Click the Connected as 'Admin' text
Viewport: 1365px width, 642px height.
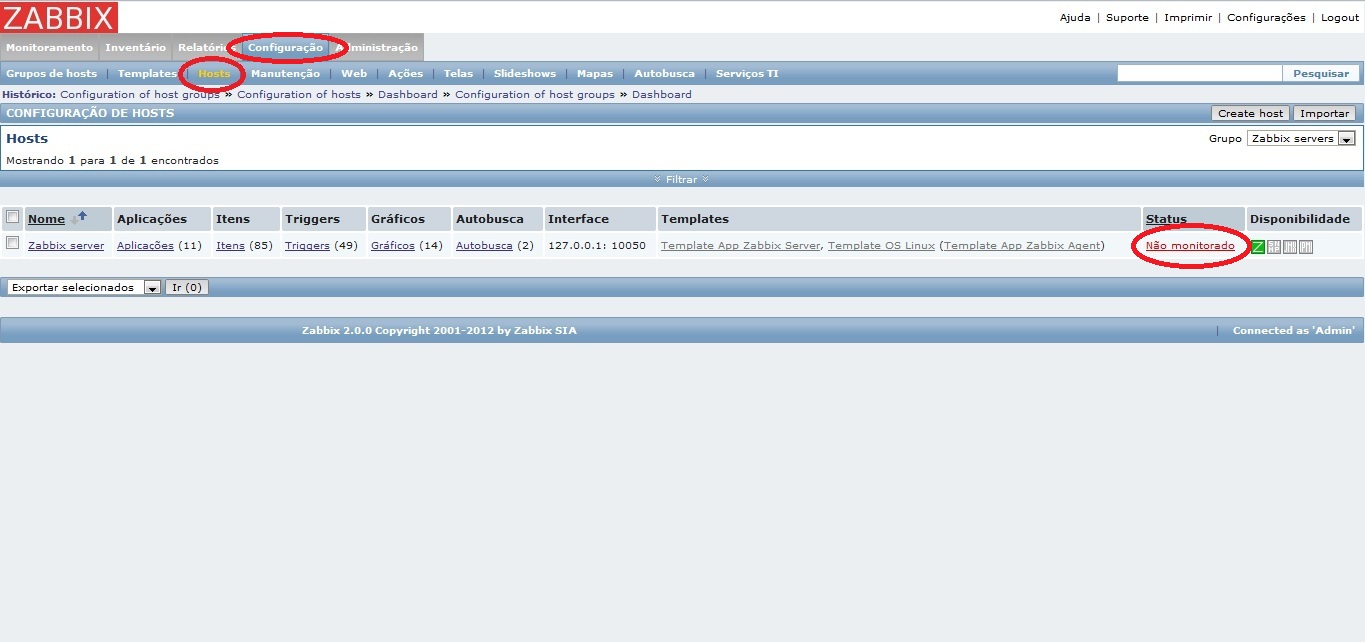tap(1294, 330)
